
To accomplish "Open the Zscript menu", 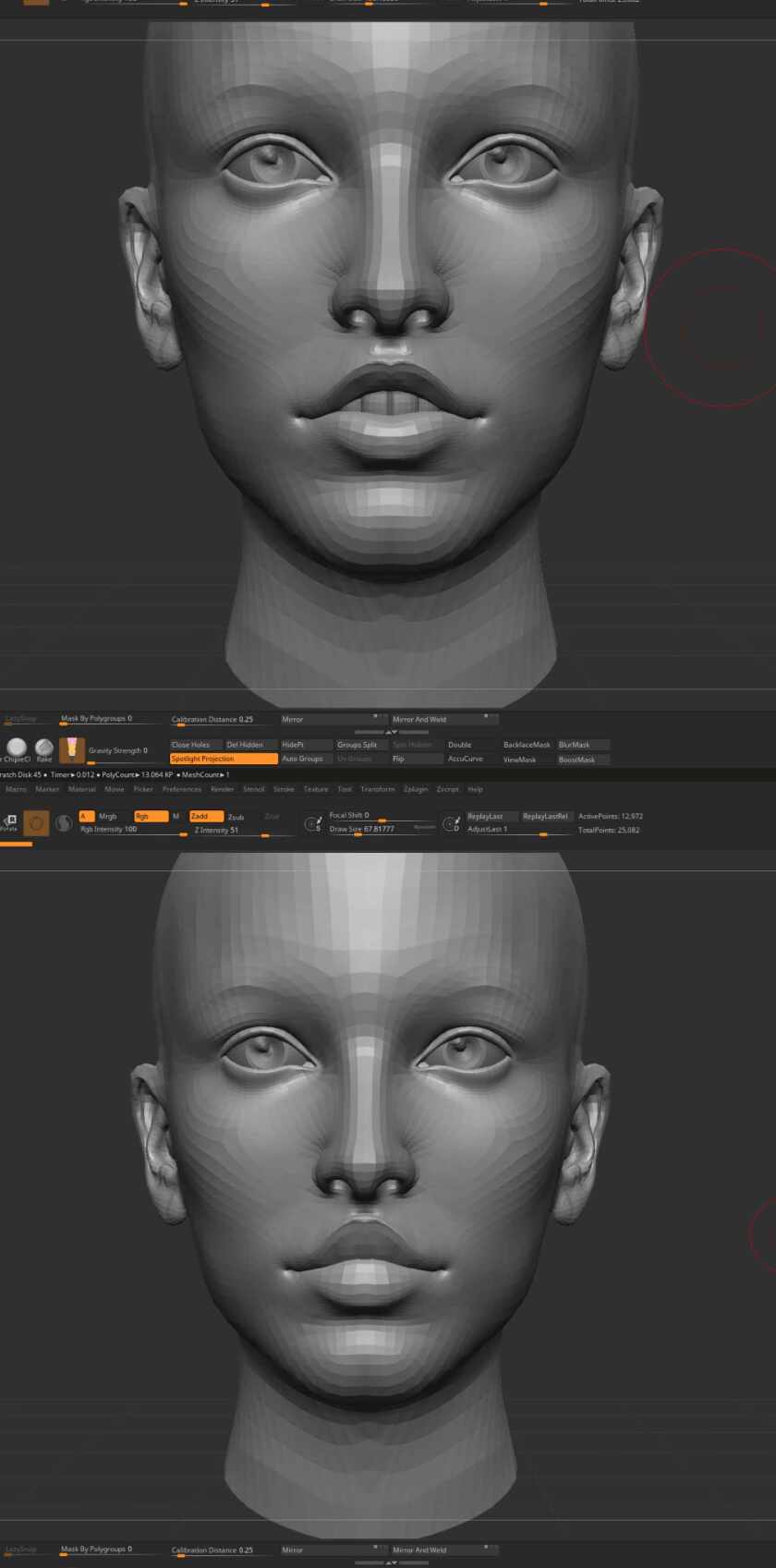I will [448, 789].
